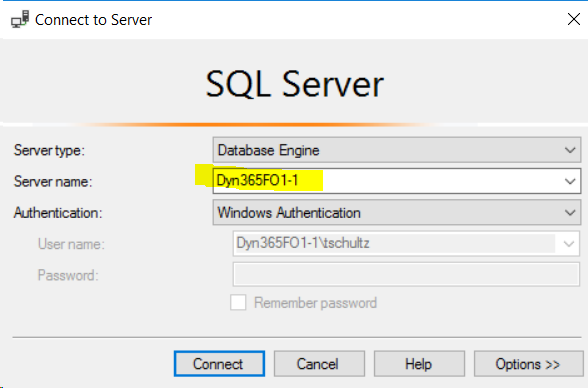588x388 pixels.
Task: Click the Server name label
Action: (x=53, y=182)
